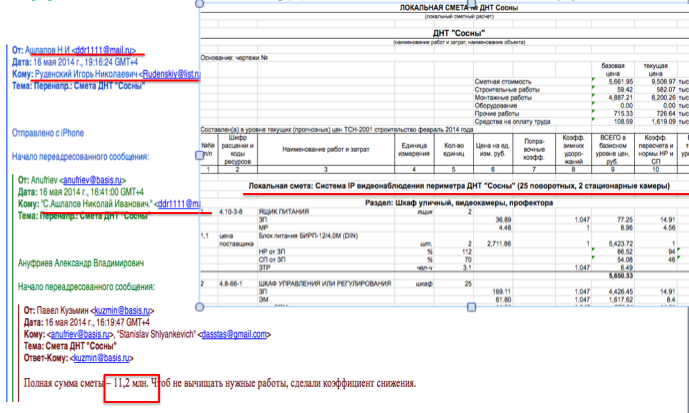Screen dimensions: 689x413
Task: Click the highlighted 11,2 млн amount
Action: tap(130, 384)
